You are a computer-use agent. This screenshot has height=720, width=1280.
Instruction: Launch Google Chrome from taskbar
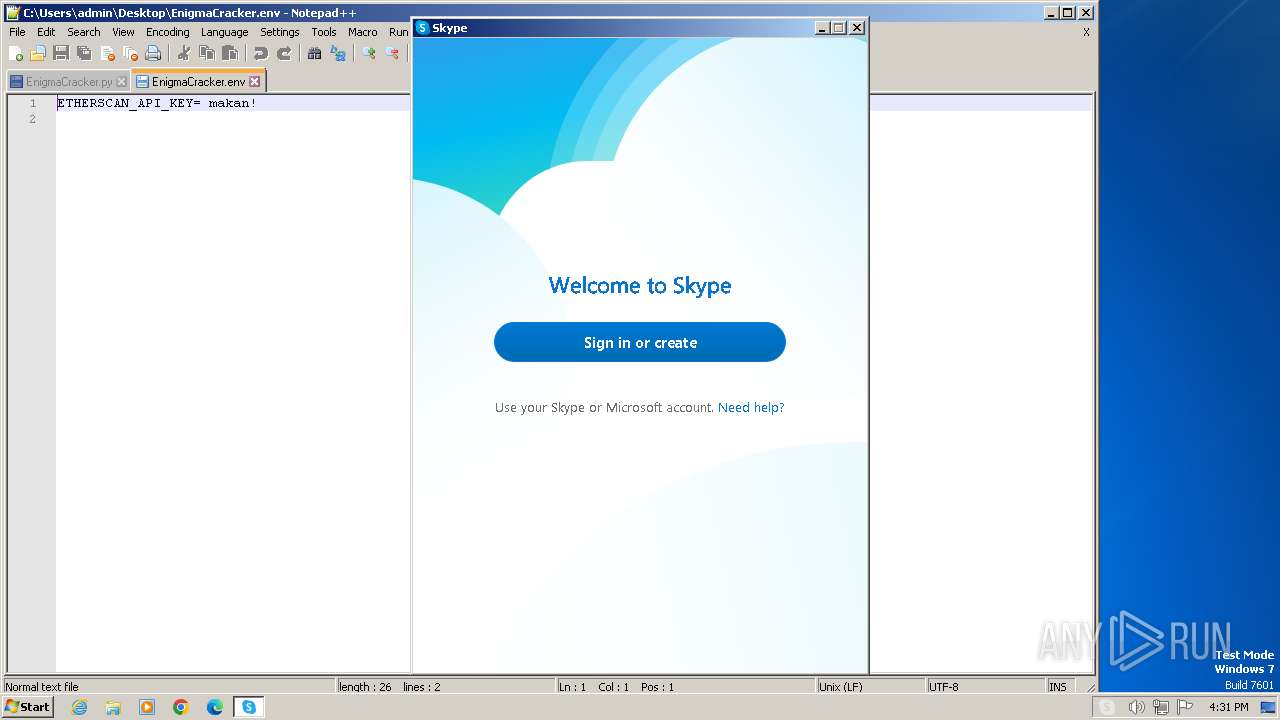(181, 707)
